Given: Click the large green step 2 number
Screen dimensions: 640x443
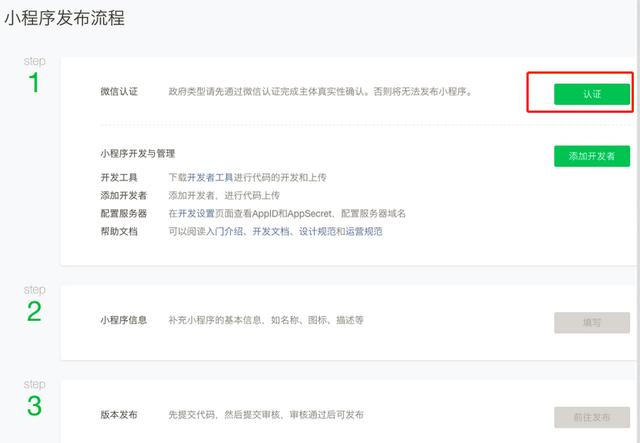Looking at the screenshot, I should (34, 312).
